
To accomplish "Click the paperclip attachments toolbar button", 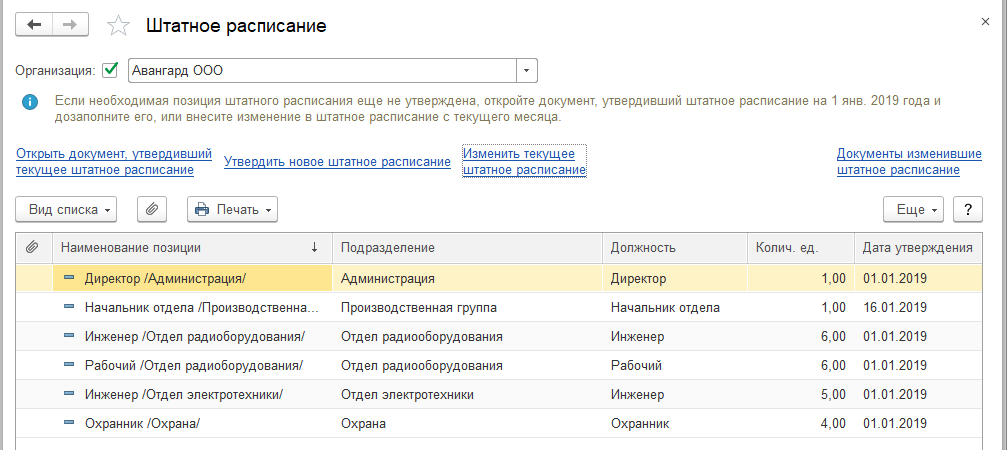I will [152, 210].
